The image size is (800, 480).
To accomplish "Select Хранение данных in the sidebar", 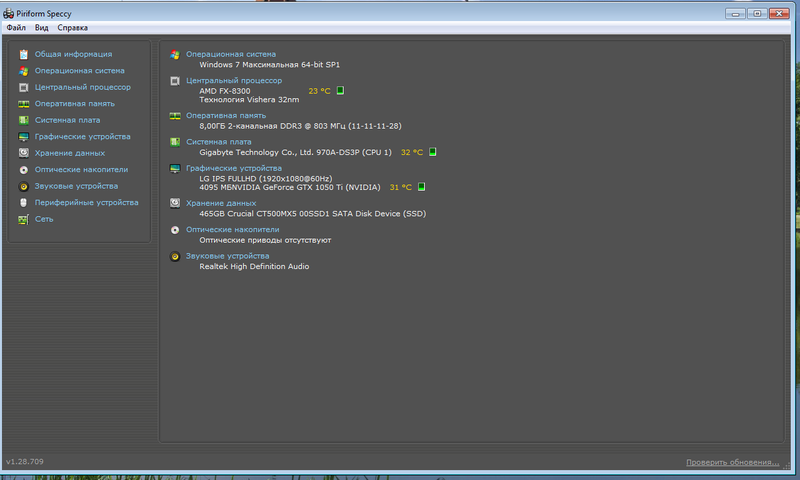I will (70, 153).
